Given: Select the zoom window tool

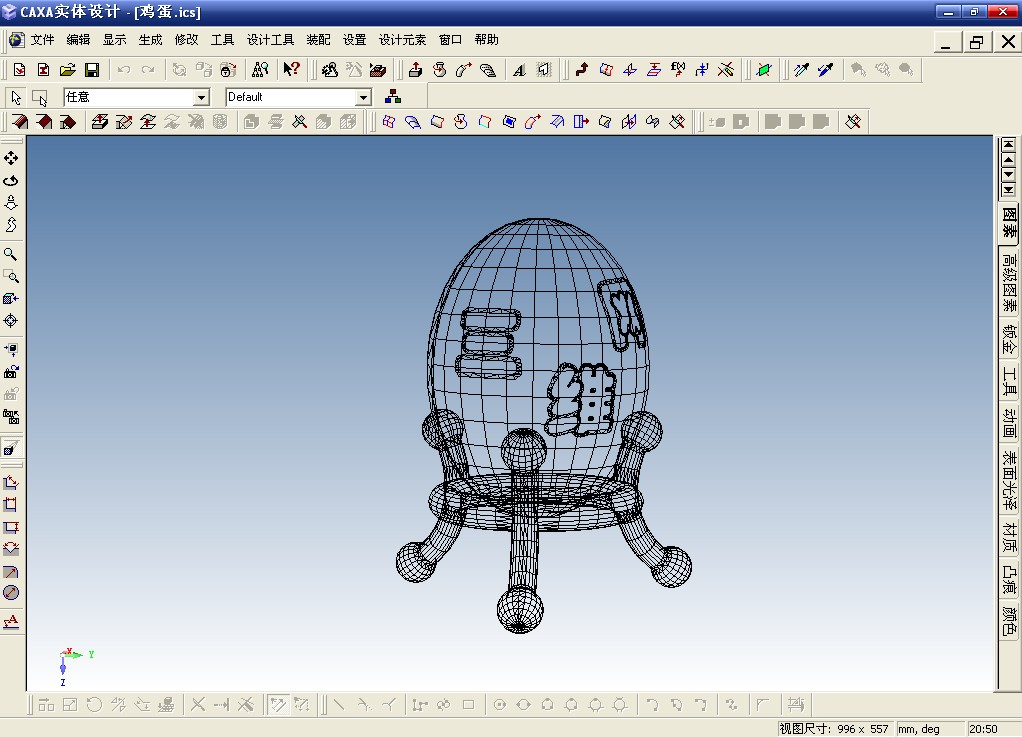Looking at the screenshot, I should [x=11, y=276].
